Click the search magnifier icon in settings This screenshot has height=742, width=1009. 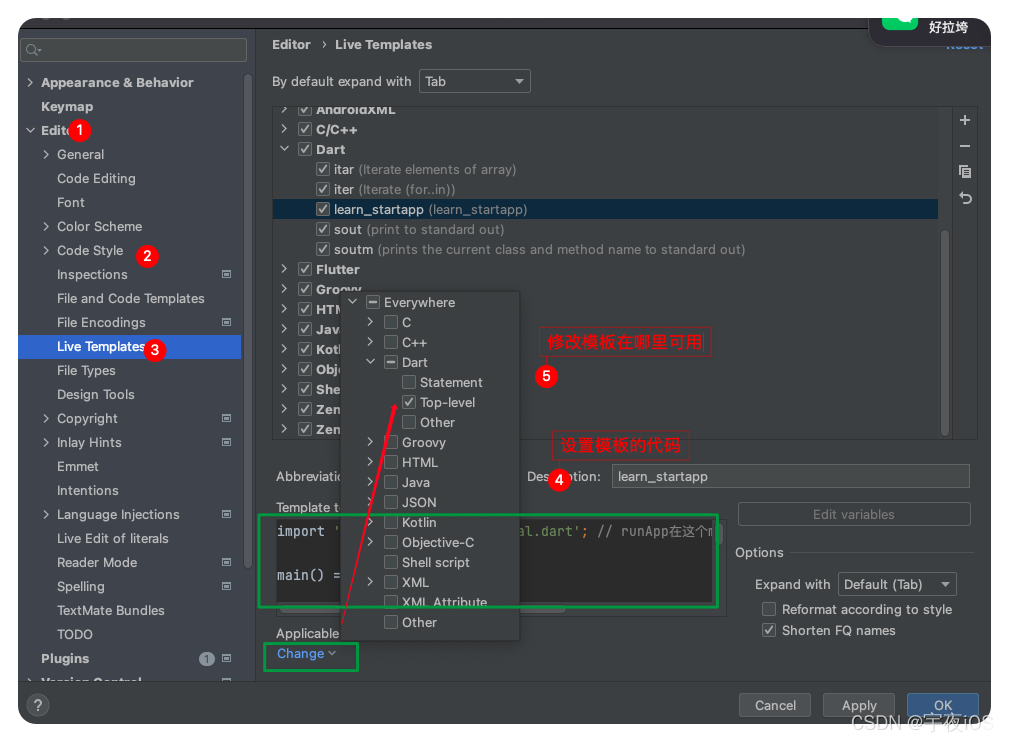click(x=33, y=50)
